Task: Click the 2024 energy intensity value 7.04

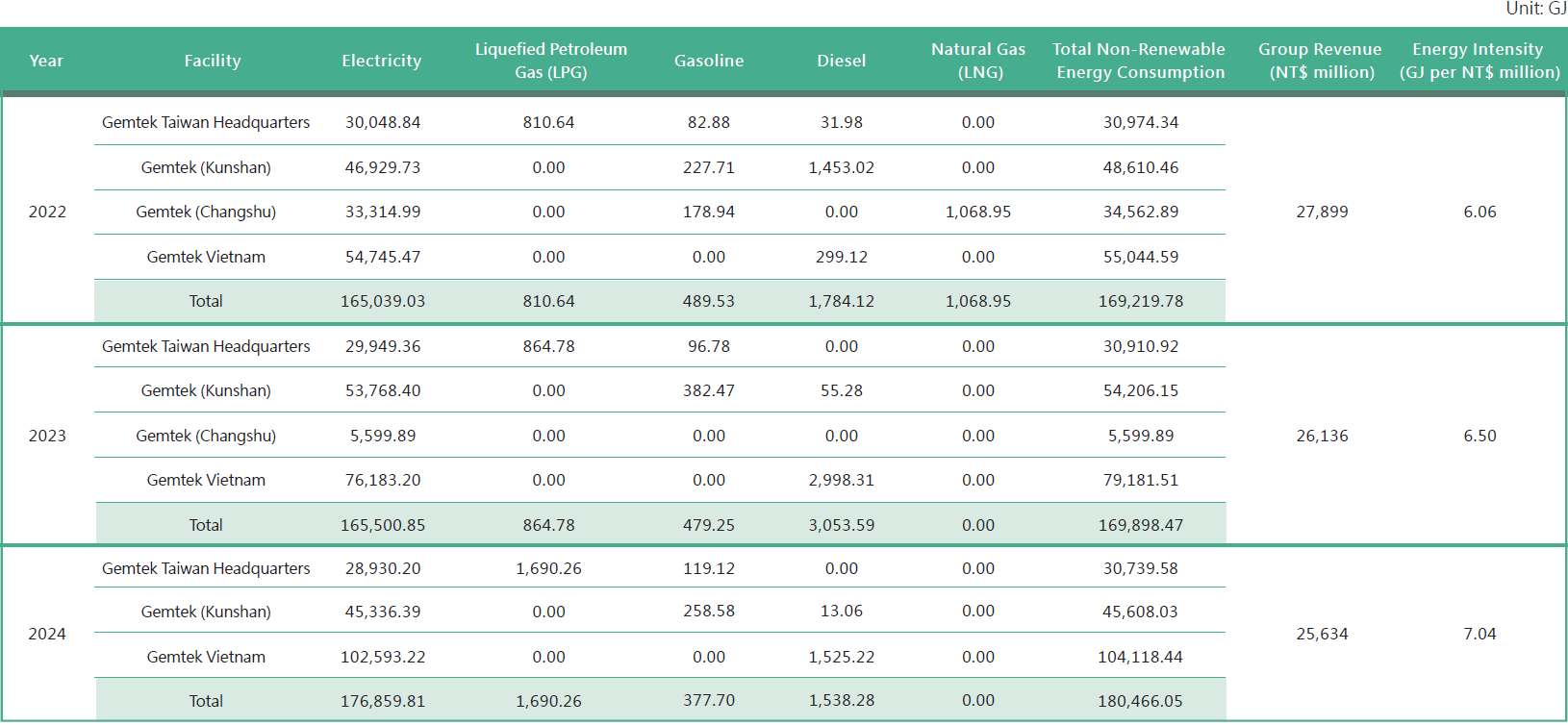Action: tap(1479, 634)
